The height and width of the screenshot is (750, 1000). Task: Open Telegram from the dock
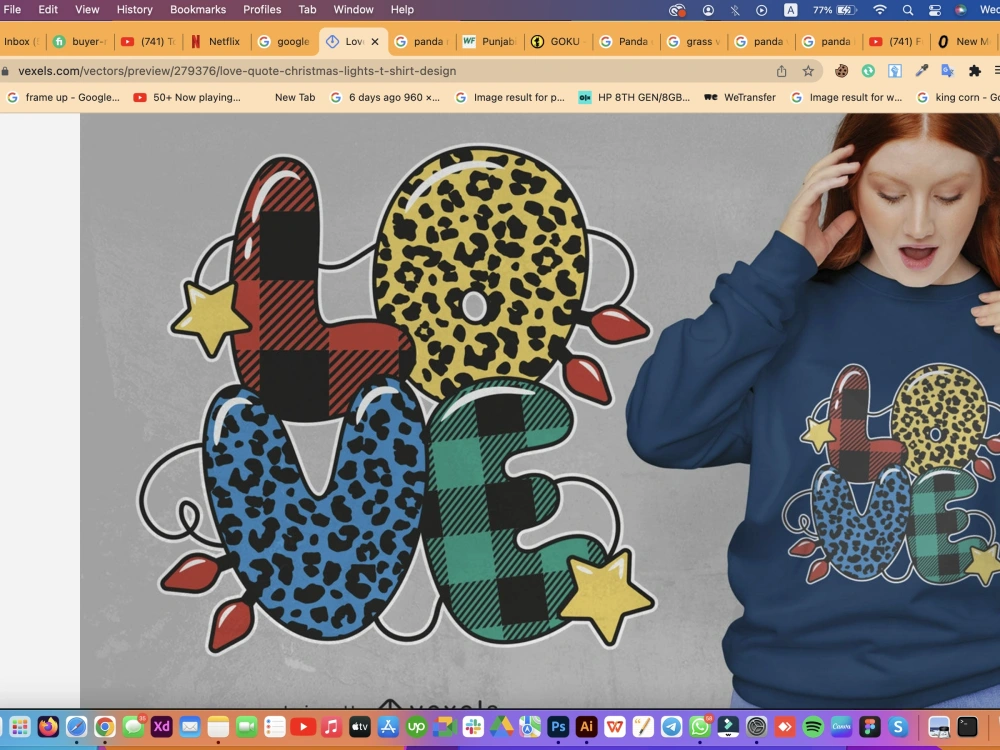(671, 726)
